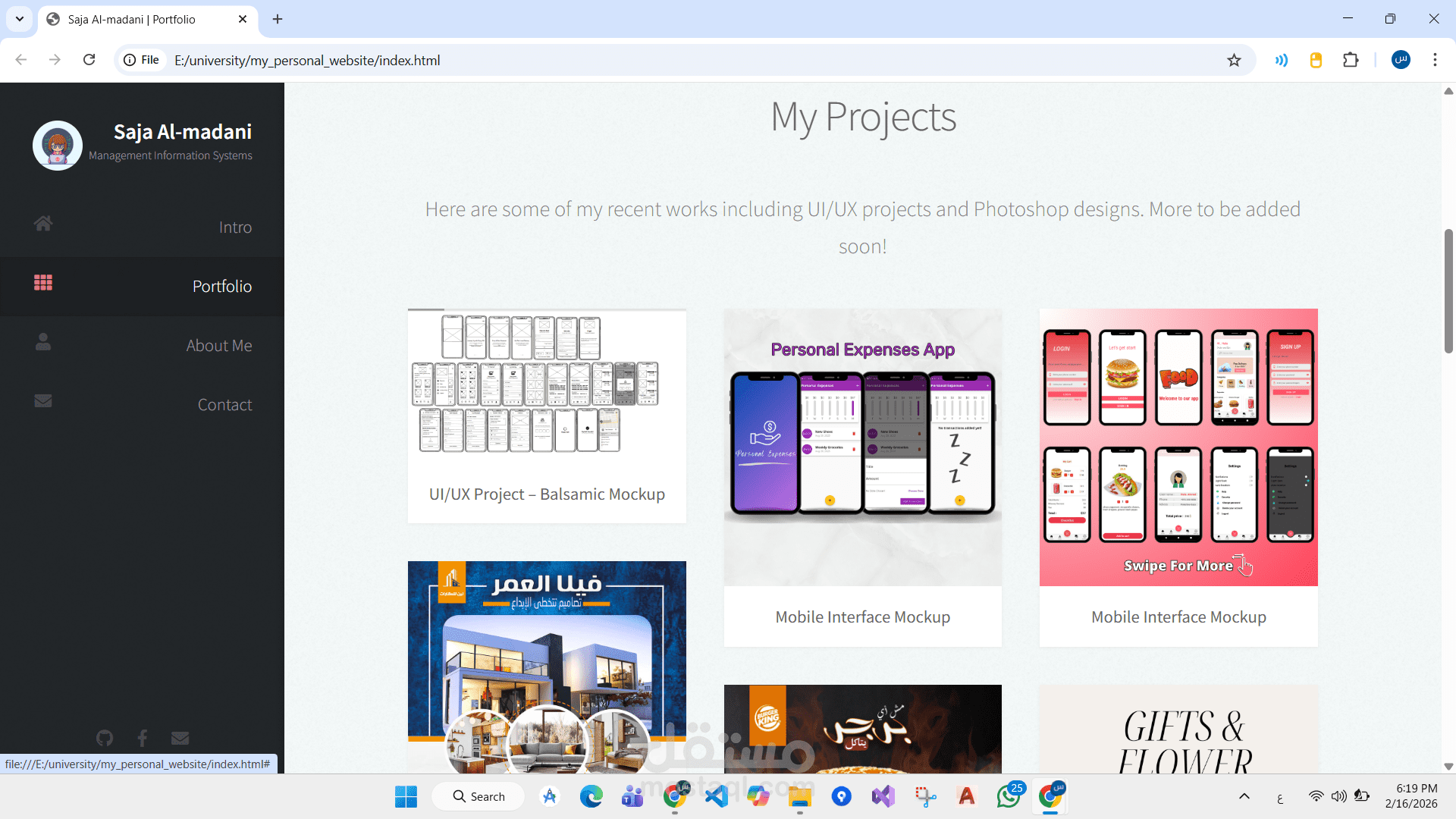
Task: Click the Facebook icon in sidebar footer
Action: point(143,738)
